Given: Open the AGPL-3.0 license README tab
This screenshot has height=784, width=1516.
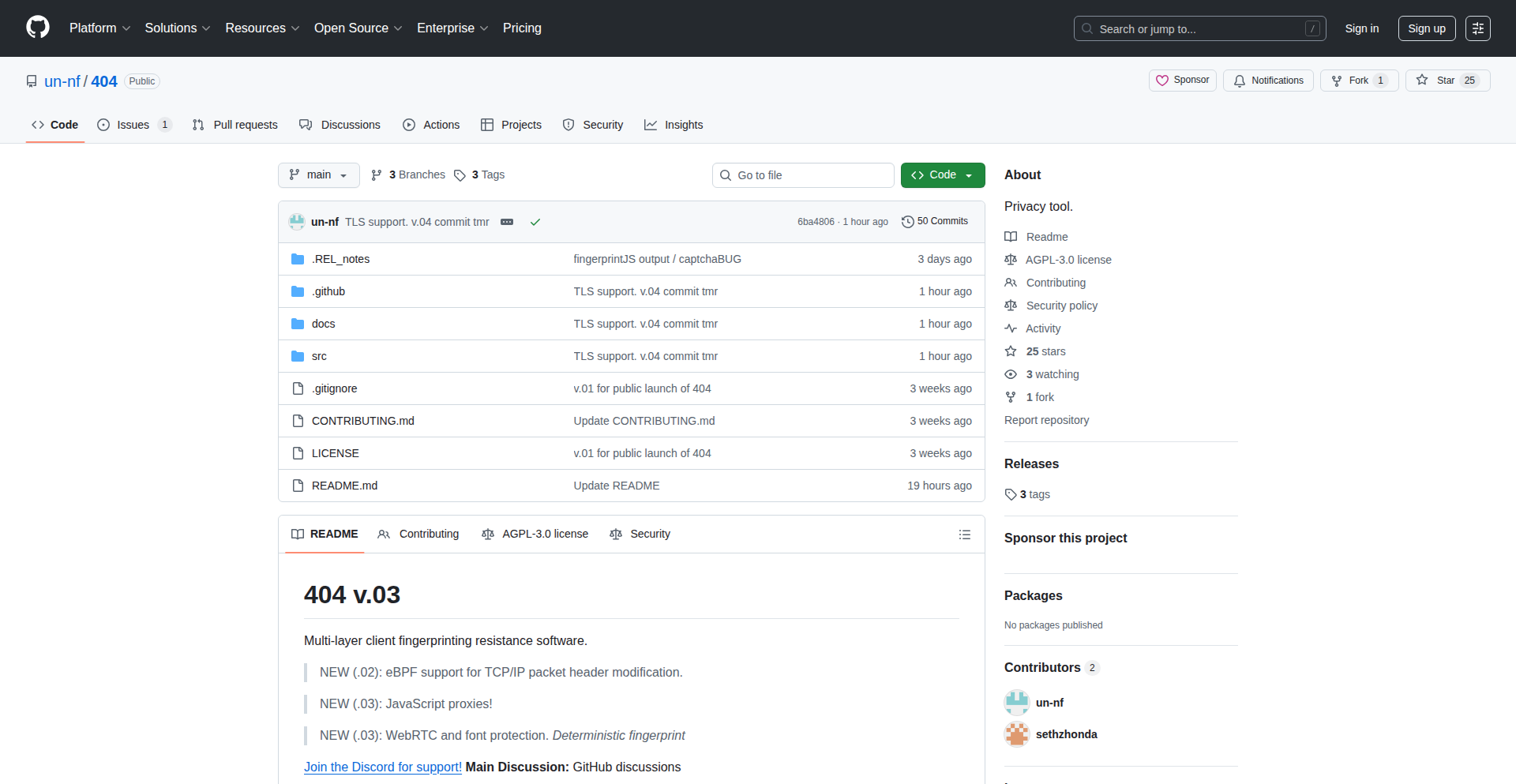Looking at the screenshot, I should tap(535, 535).
